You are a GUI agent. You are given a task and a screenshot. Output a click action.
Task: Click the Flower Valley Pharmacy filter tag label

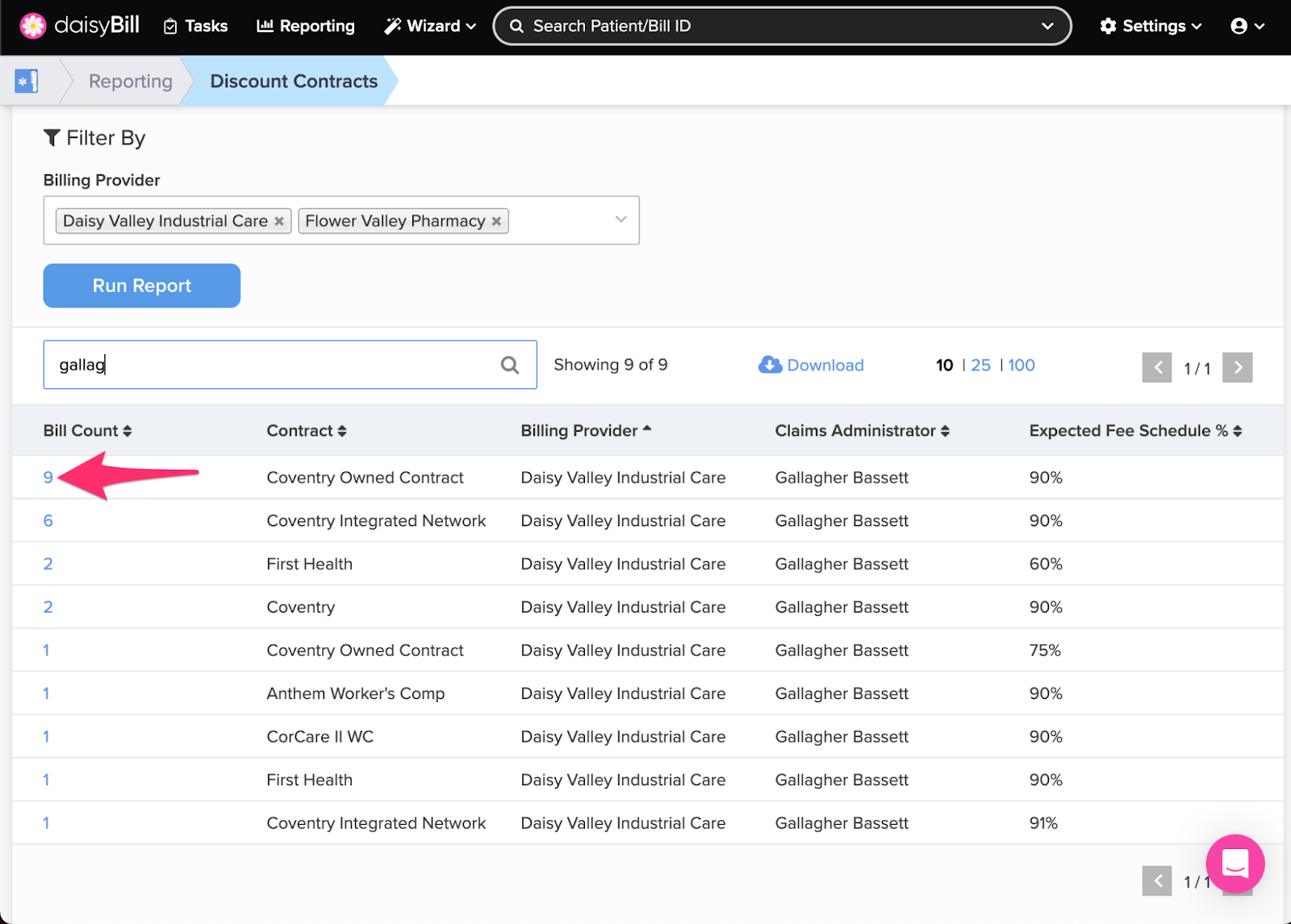[395, 221]
